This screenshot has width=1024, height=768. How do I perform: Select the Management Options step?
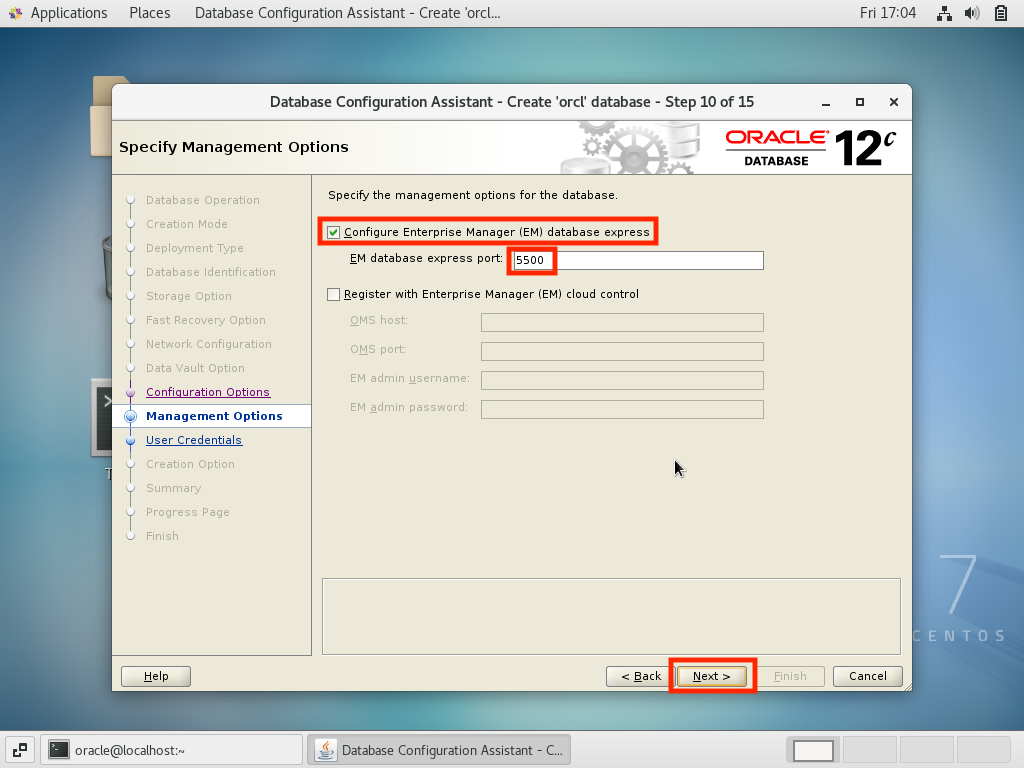pyautogui.click(x=214, y=416)
